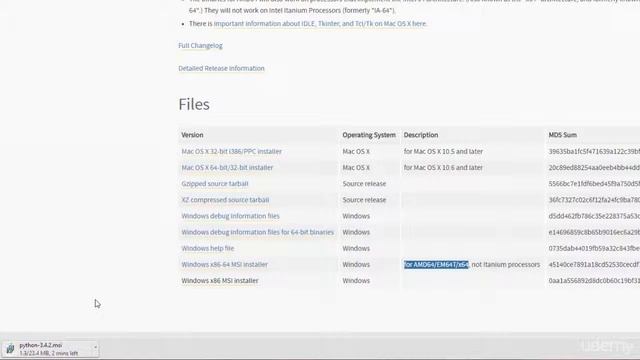Download Windows x86-64 MSI installer
Screen dimensions: 640x360
(x=224, y=264)
